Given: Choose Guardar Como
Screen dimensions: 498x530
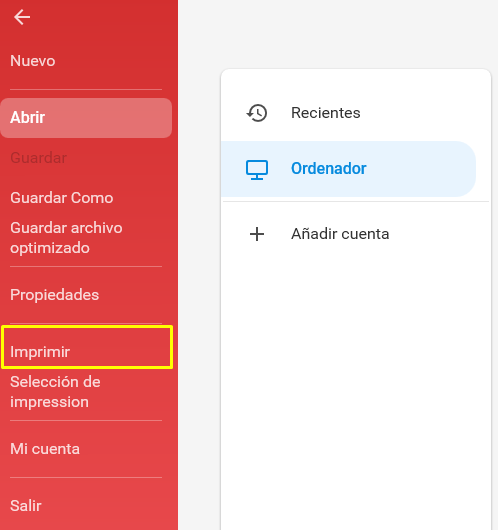Looking at the screenshot, I should point(62,198).
